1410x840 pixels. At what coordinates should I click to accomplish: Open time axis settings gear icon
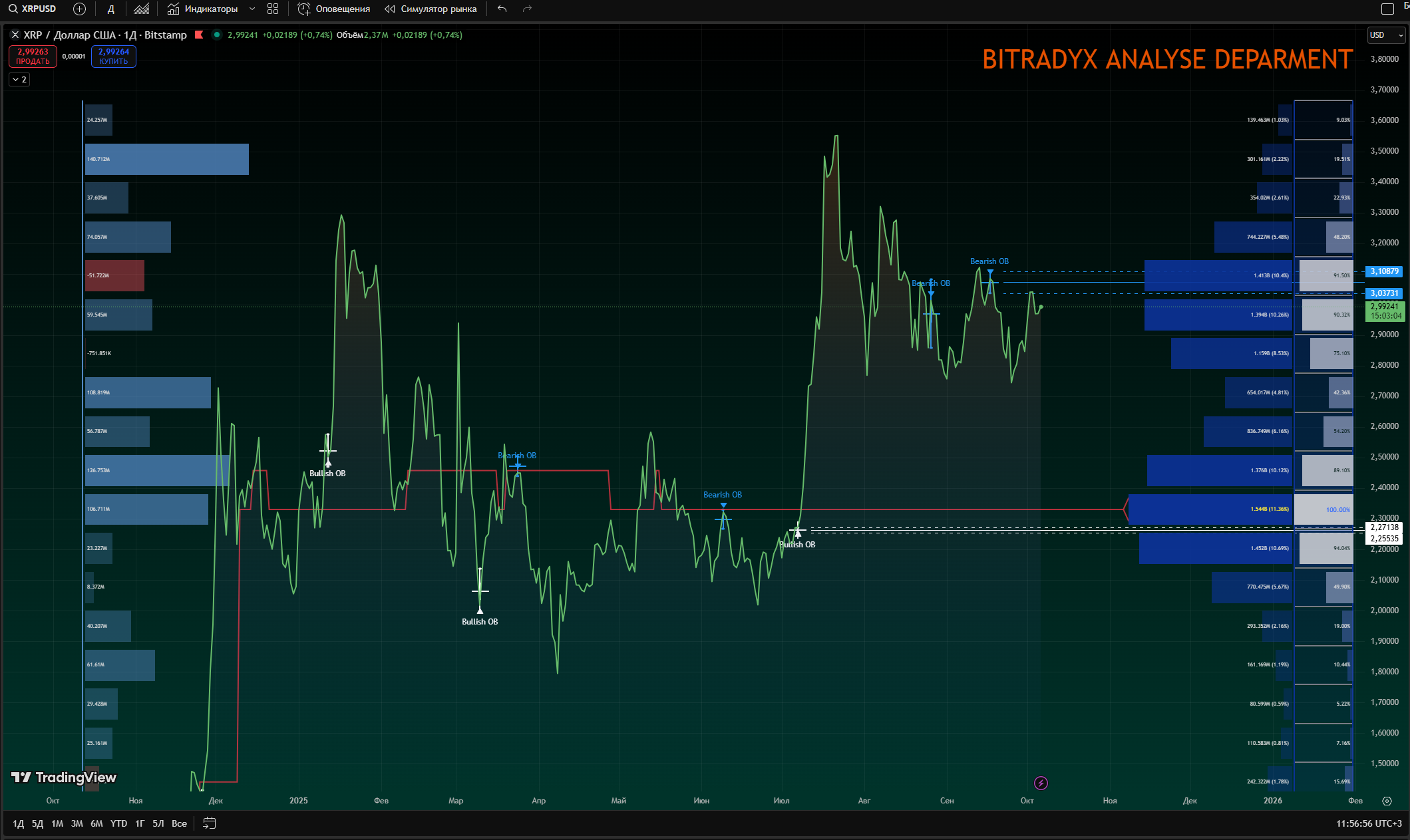pos(1387,801)
